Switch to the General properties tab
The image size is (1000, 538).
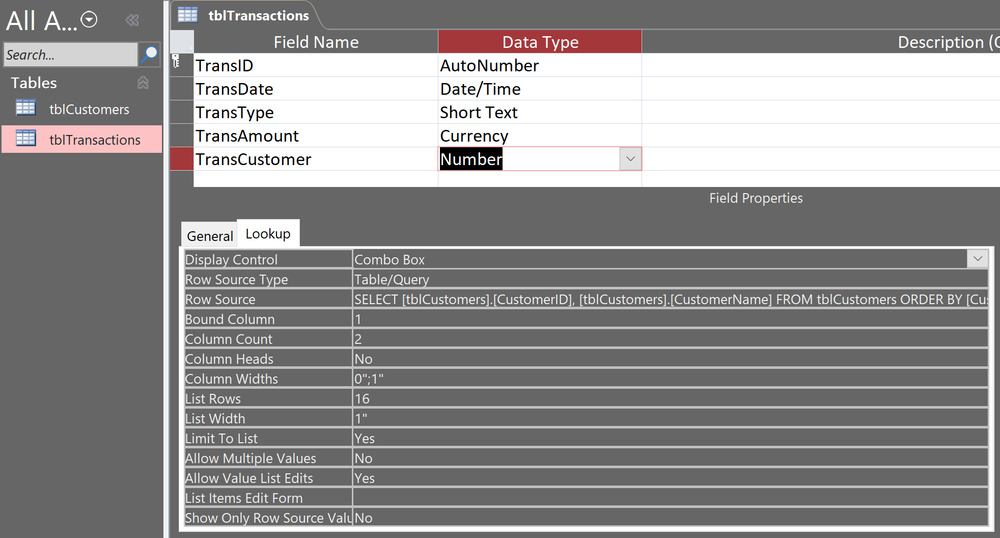pyautogui.click(x=209, y=236)
